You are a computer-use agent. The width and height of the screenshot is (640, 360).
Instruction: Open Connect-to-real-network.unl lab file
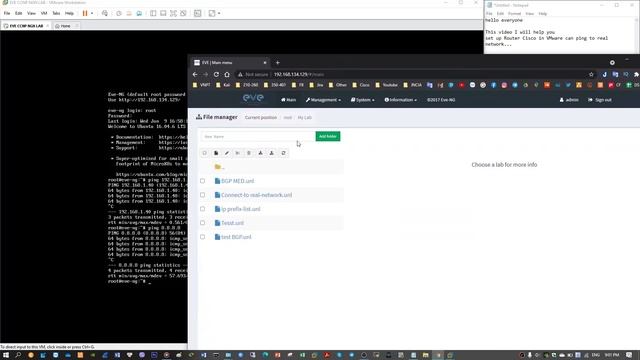[256, 195]
